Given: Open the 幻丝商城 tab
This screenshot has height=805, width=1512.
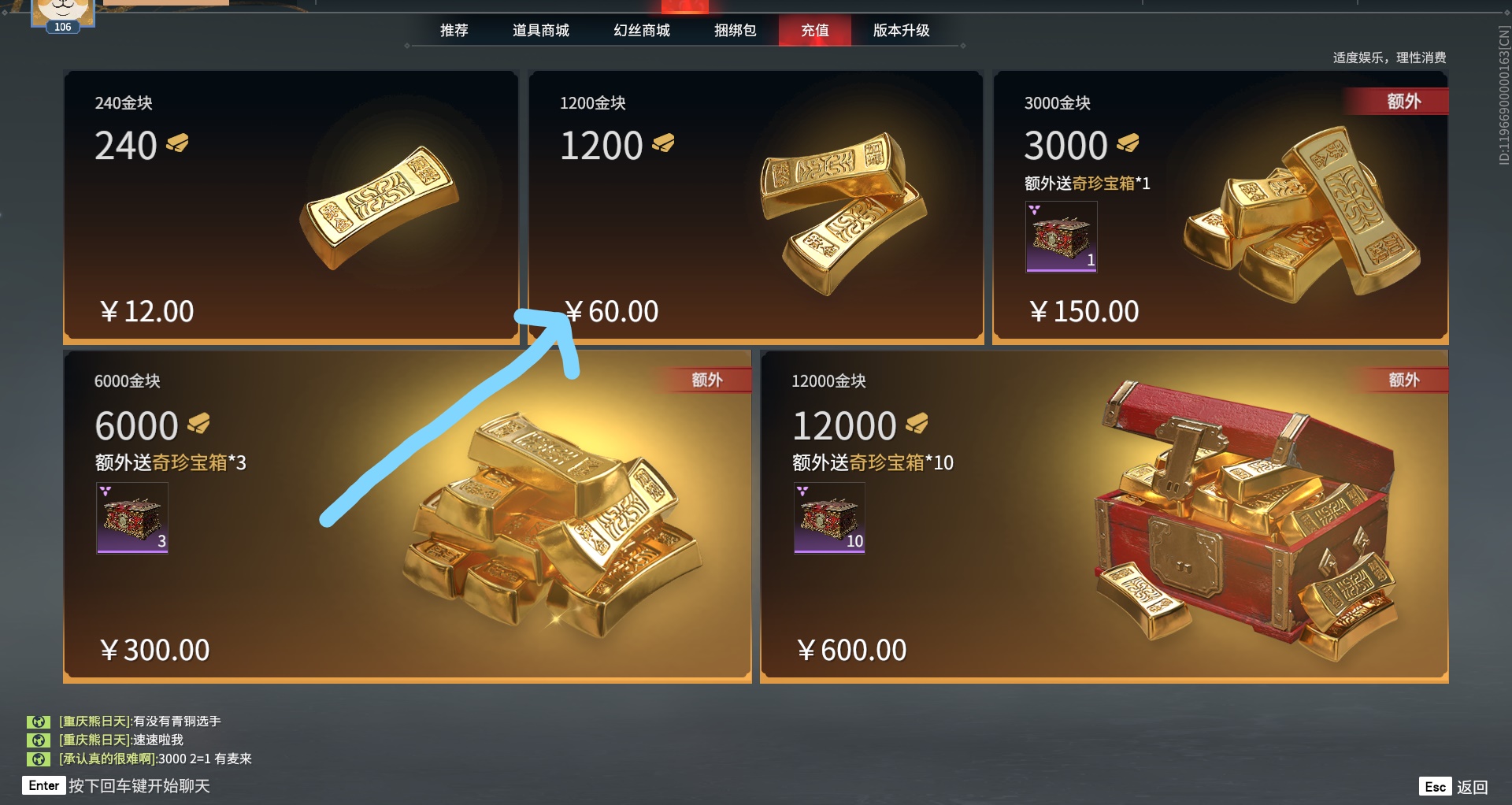Looking at the screenshot, I should tap(642, 30).
